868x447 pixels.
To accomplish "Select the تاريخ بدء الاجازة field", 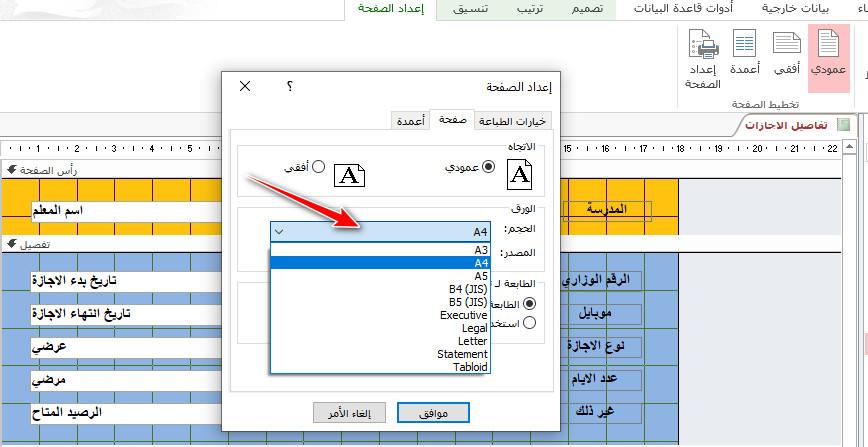I will [127, 281].
